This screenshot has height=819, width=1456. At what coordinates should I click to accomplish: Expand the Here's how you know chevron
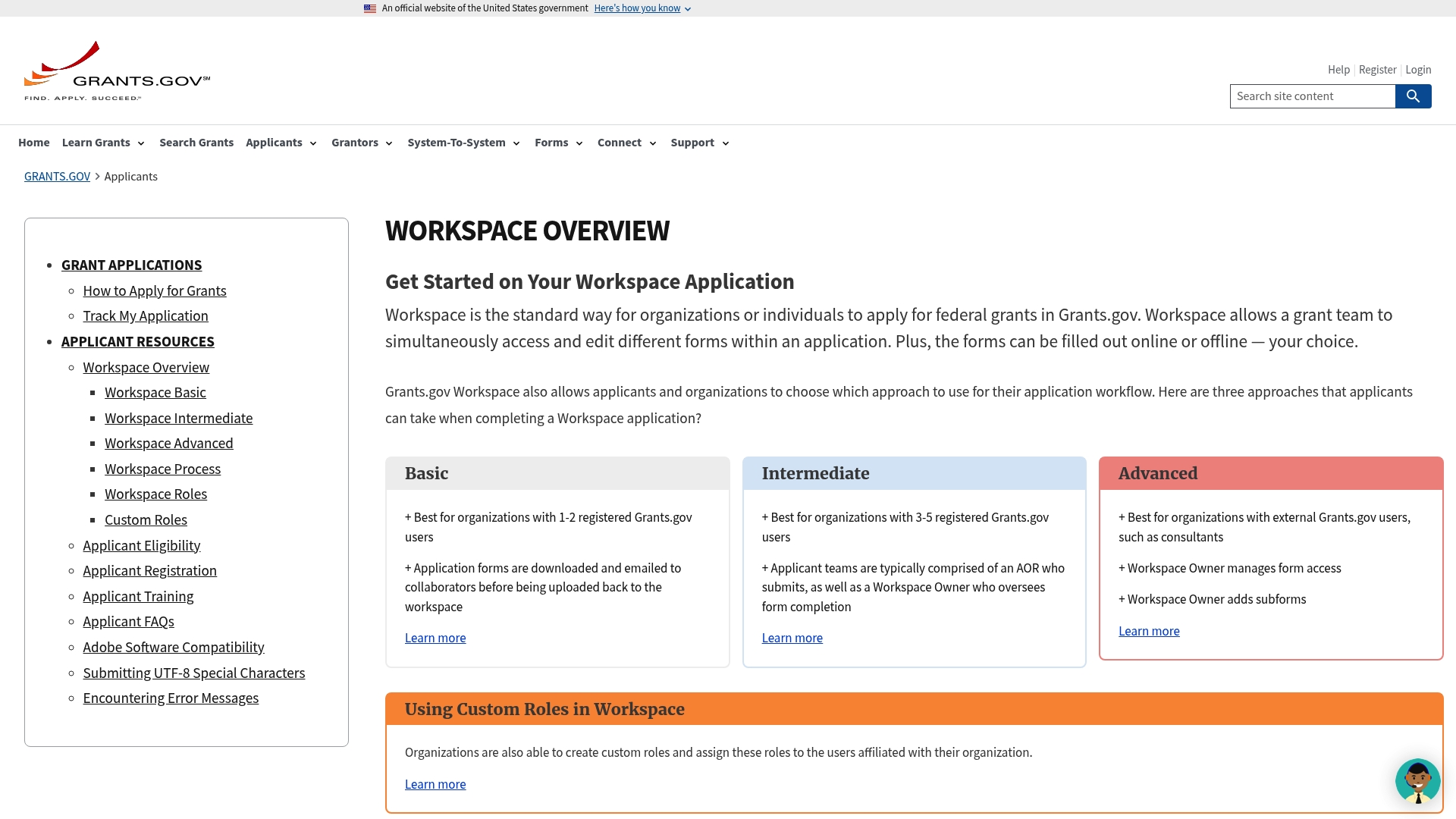[x=688, y=9]
